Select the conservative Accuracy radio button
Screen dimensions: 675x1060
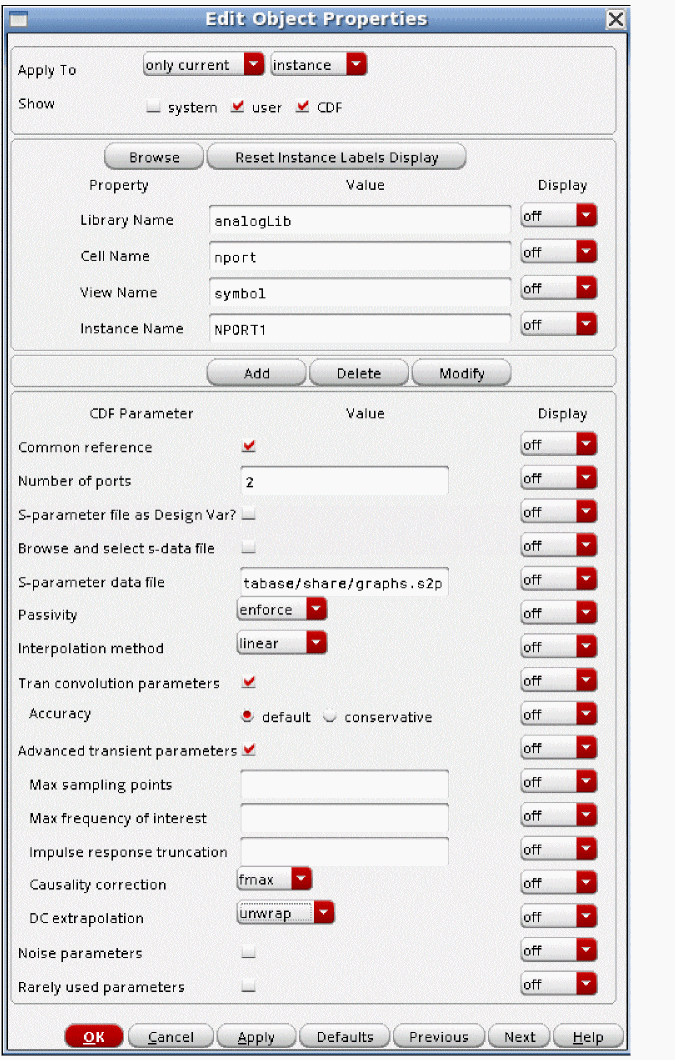(331, 717)
